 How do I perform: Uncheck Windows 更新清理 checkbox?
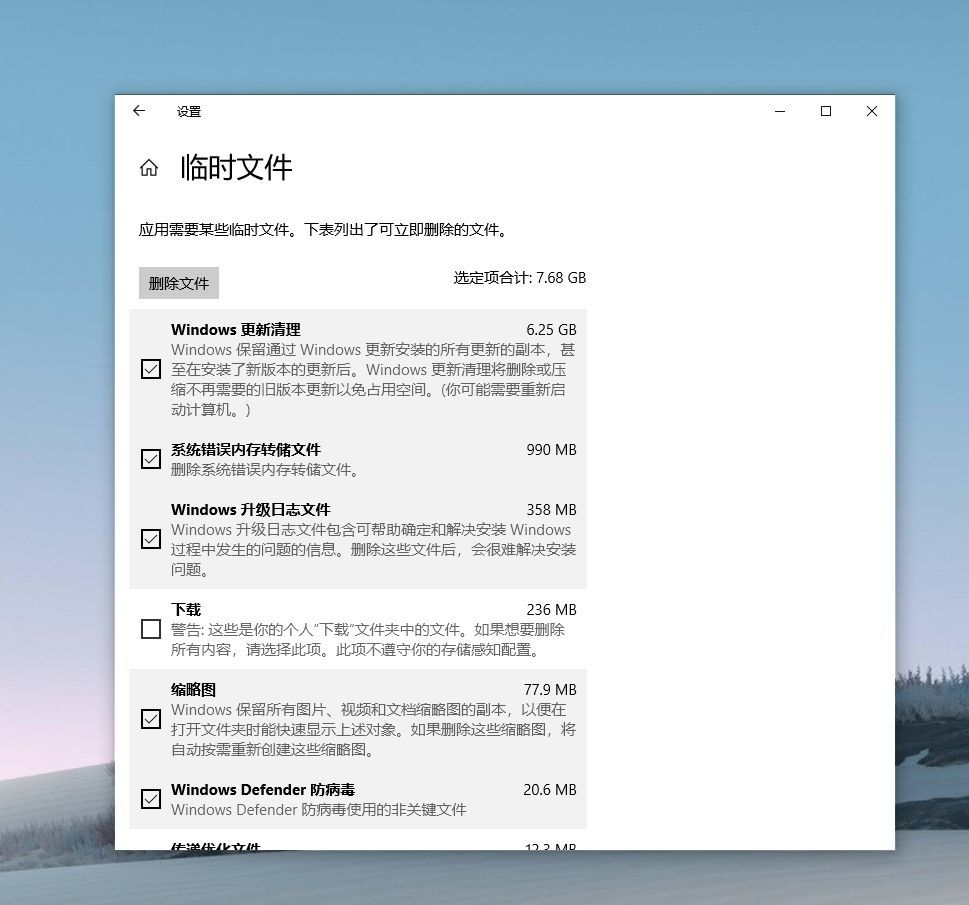point(151,369)
